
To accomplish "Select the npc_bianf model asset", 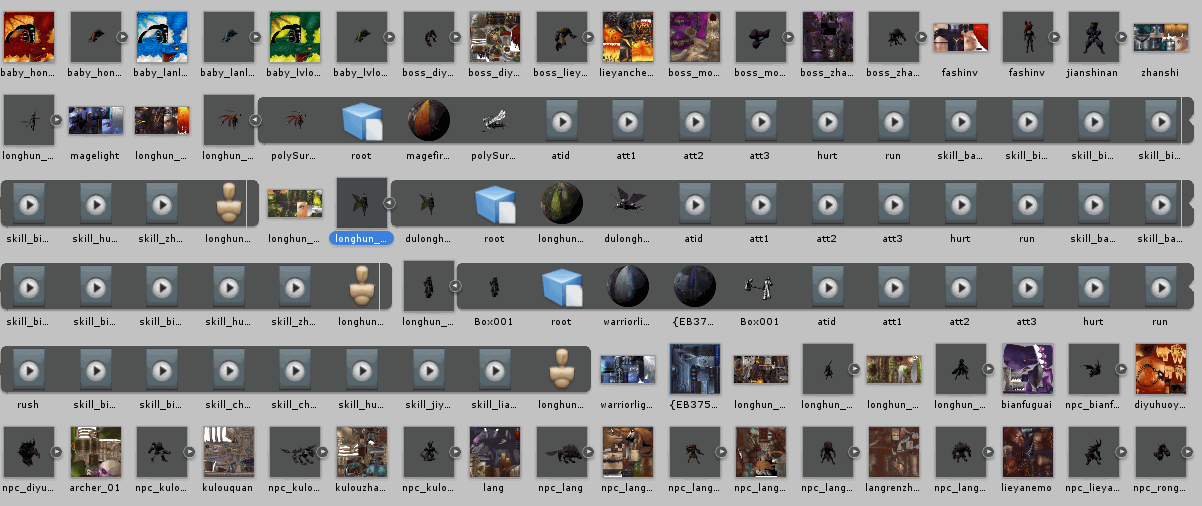I will click(x=1093, y=370).
